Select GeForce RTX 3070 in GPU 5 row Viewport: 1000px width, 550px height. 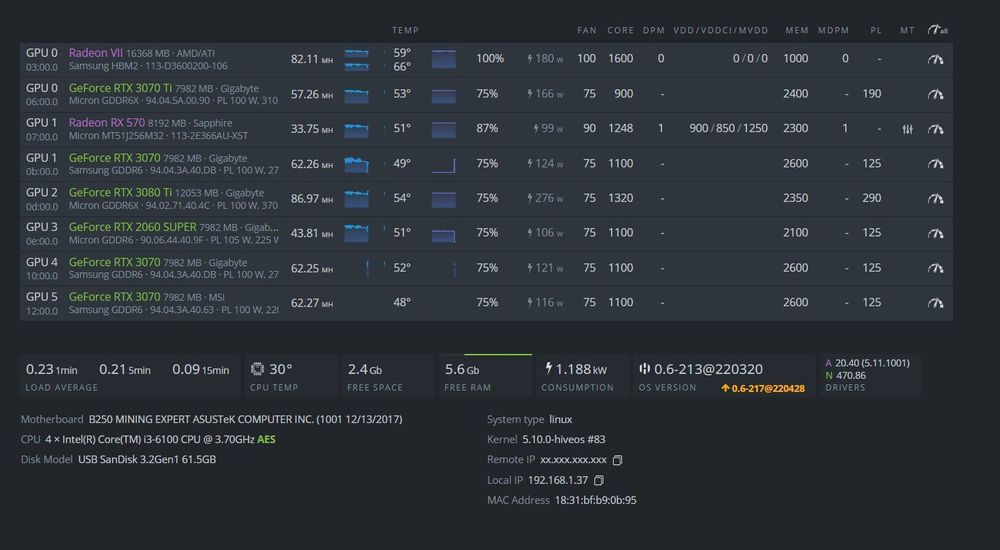pyautogui.click(x=115, y=297)
